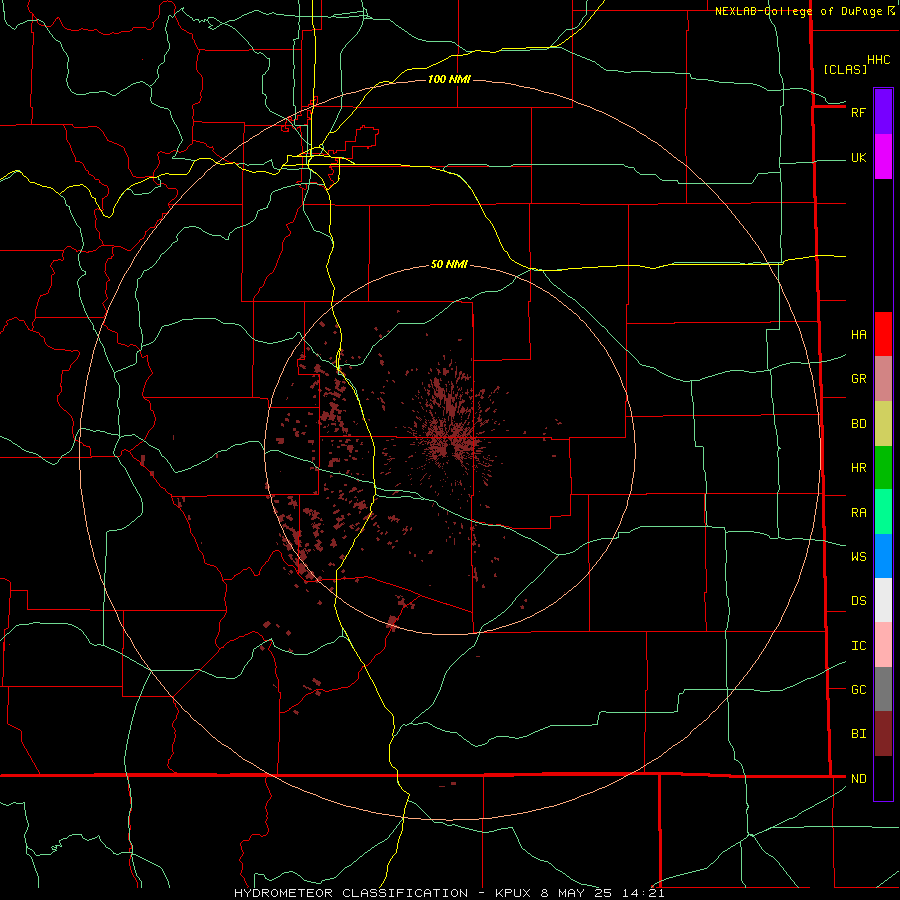Click the gray GC legend swatch

pos(883,689)
